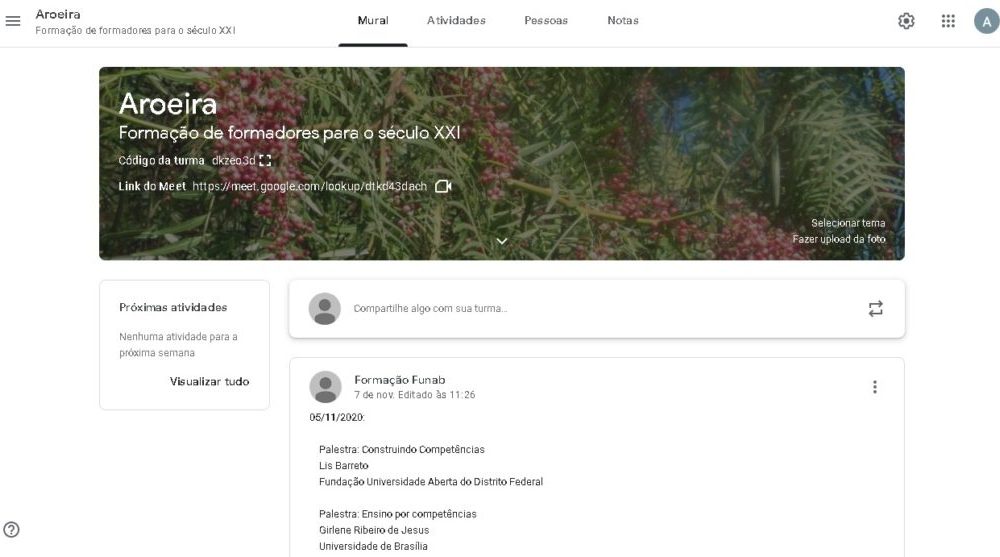Click the text 'Lis Barreto'
Viewport: 1000px width, 557px height.
pos(344,466)
